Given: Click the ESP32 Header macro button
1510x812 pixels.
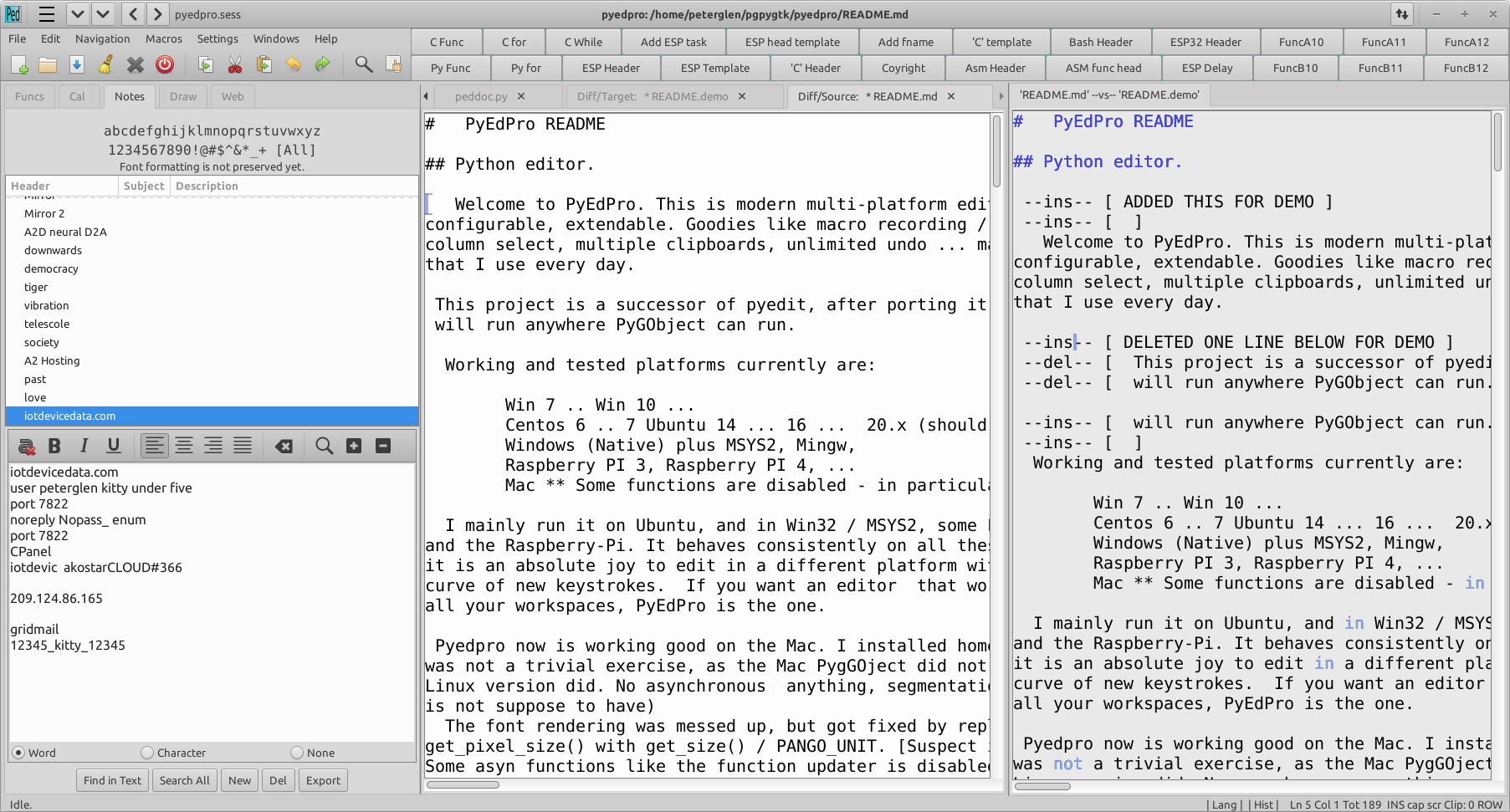Looking at the screenshot, I should tap(1206, 42).
